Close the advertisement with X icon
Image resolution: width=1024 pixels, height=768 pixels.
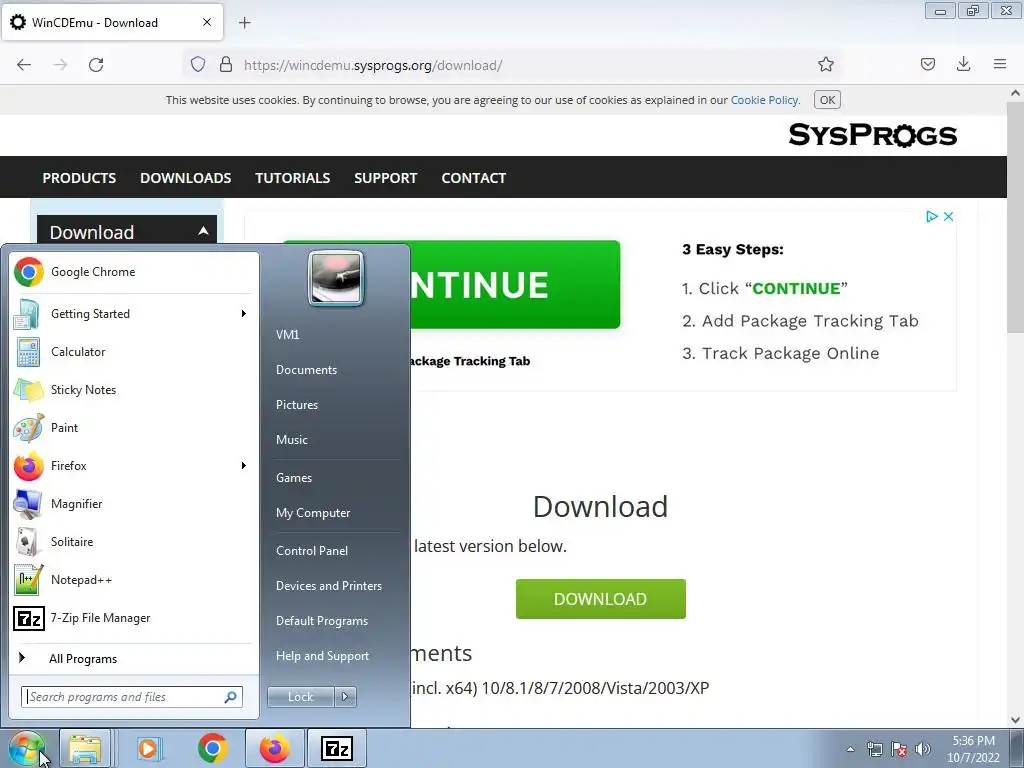click(x=948, y=216)
